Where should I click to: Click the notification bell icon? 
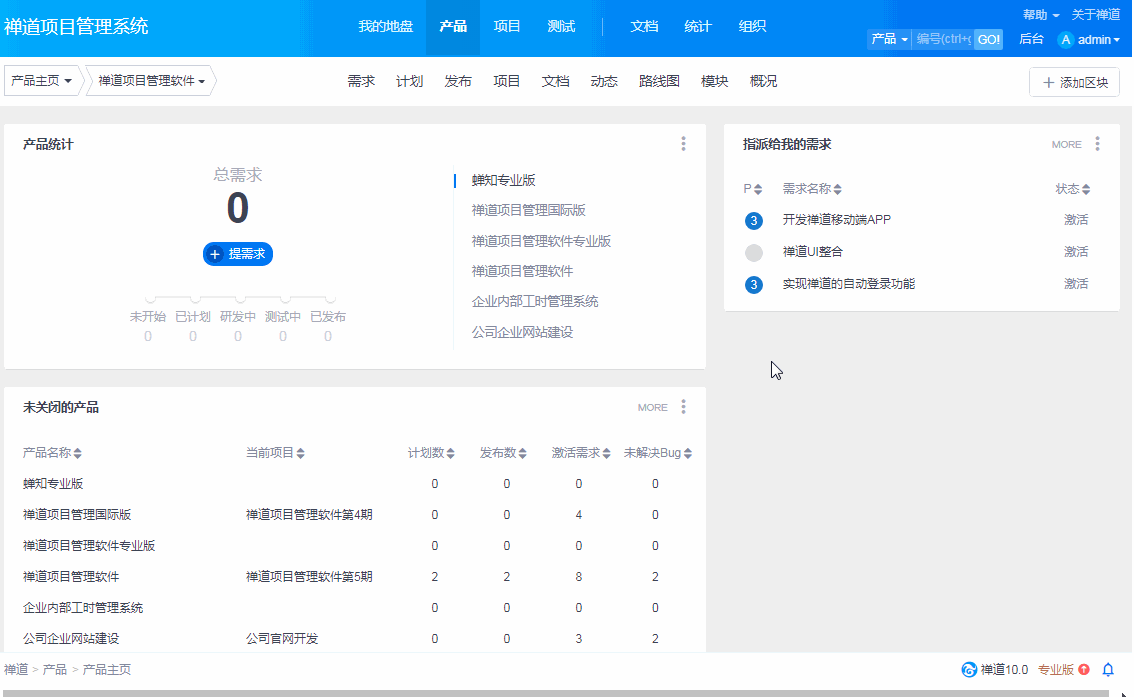(1108, 670)
